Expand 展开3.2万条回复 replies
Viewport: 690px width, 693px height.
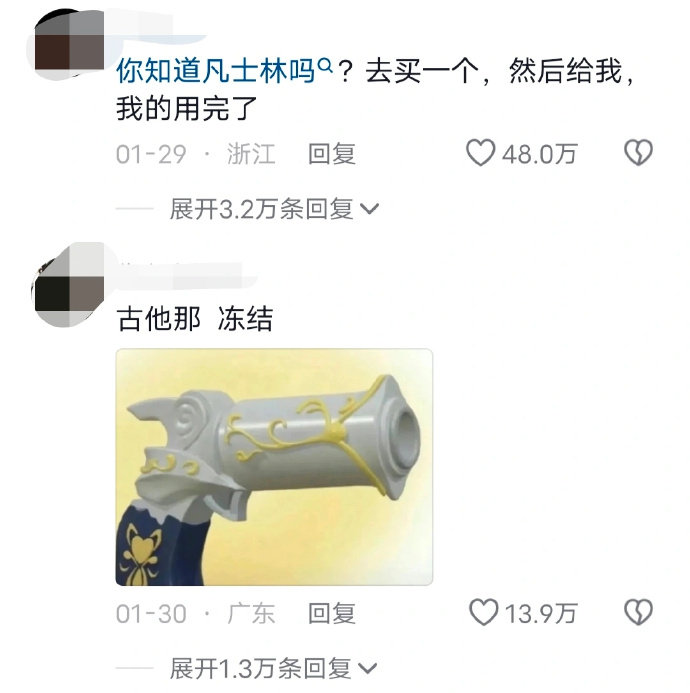(274, 209)
